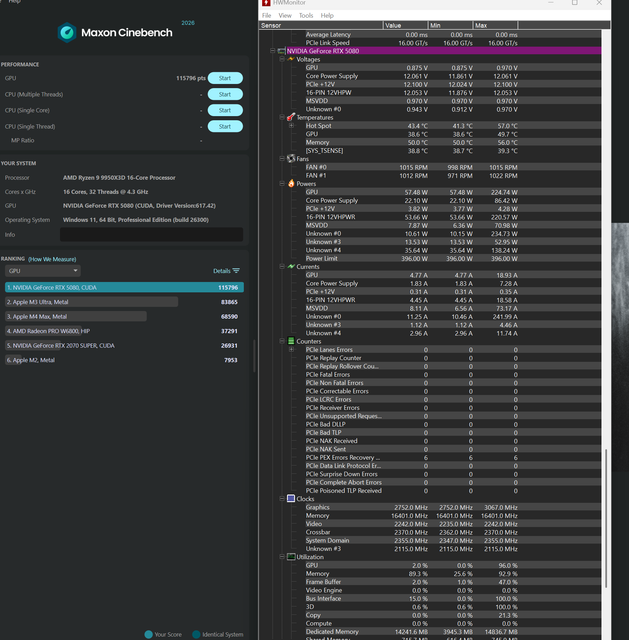Click the Voltages lightning icon
This screenshot has height=640, width=629.
pos(291,59)
